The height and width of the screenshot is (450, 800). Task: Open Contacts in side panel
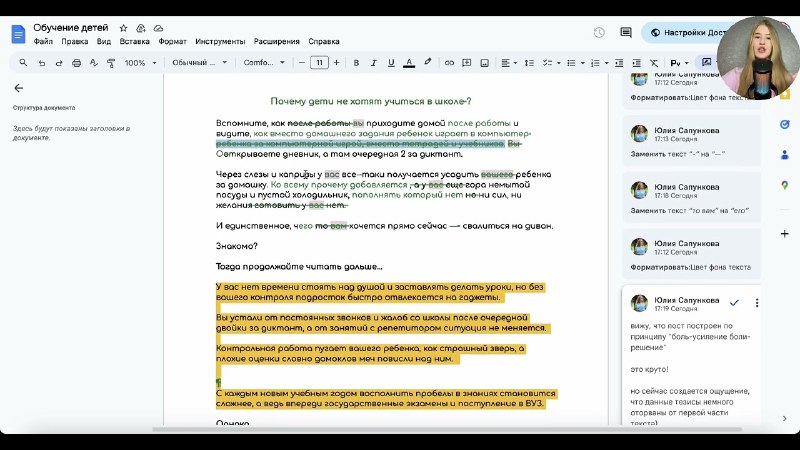pos(785,155)
